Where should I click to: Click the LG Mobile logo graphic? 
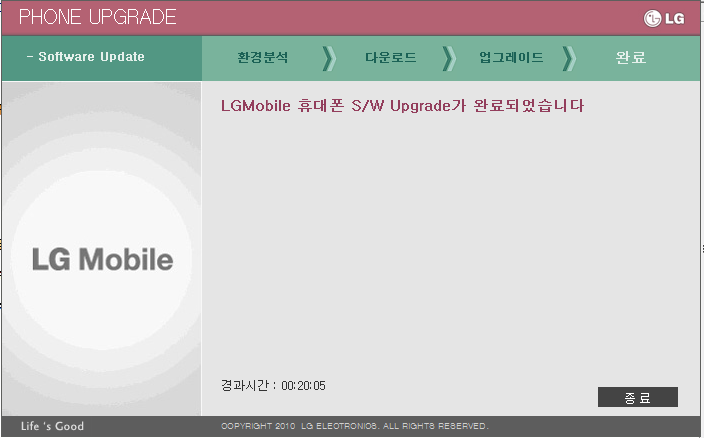click(102, 259)
